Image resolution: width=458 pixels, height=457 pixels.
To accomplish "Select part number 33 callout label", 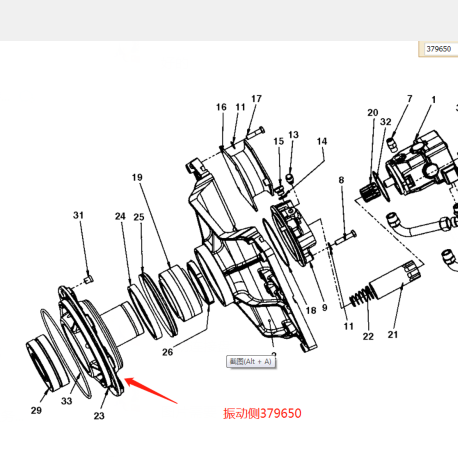I will click(67, 401).
